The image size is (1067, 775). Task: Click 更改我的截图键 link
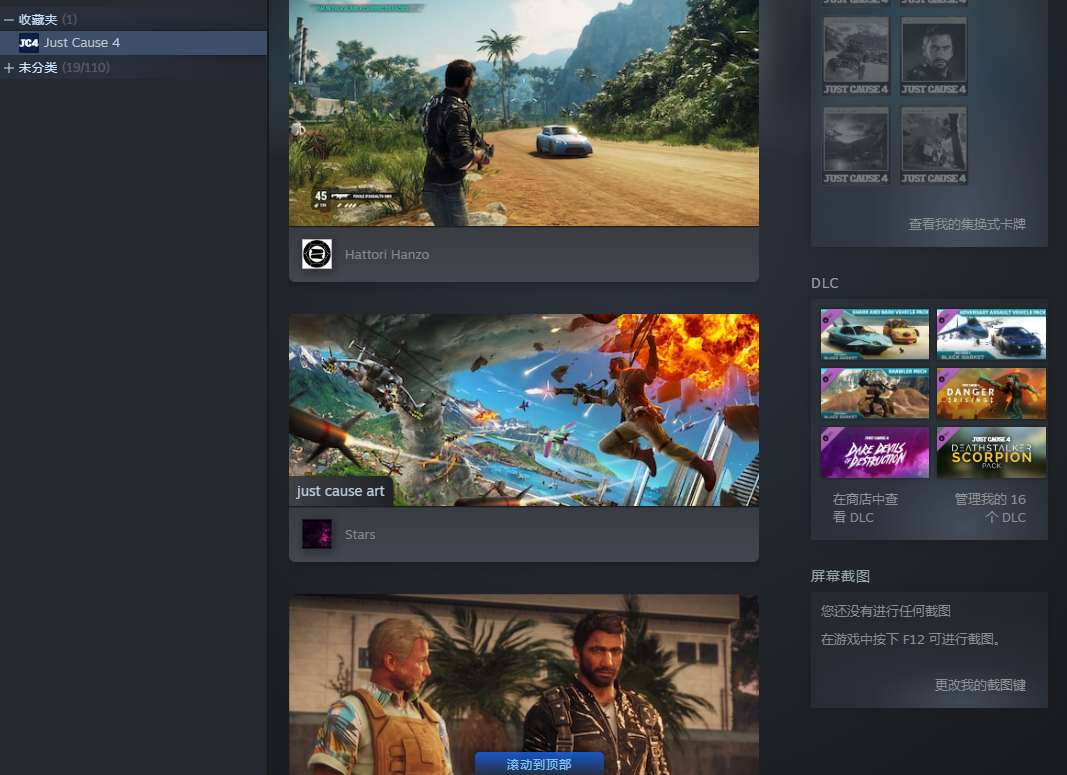pyautogui.click(x=979, y=685)
